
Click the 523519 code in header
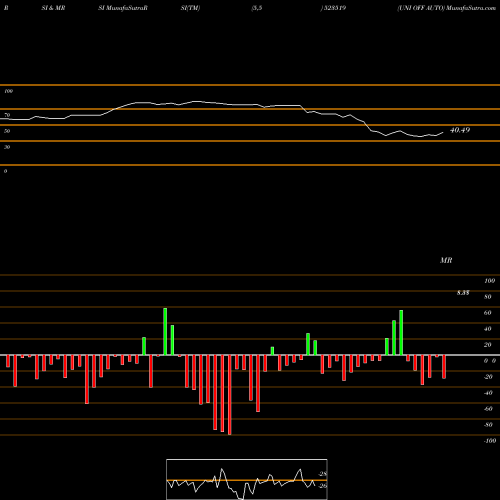click(x=334, y=8)
